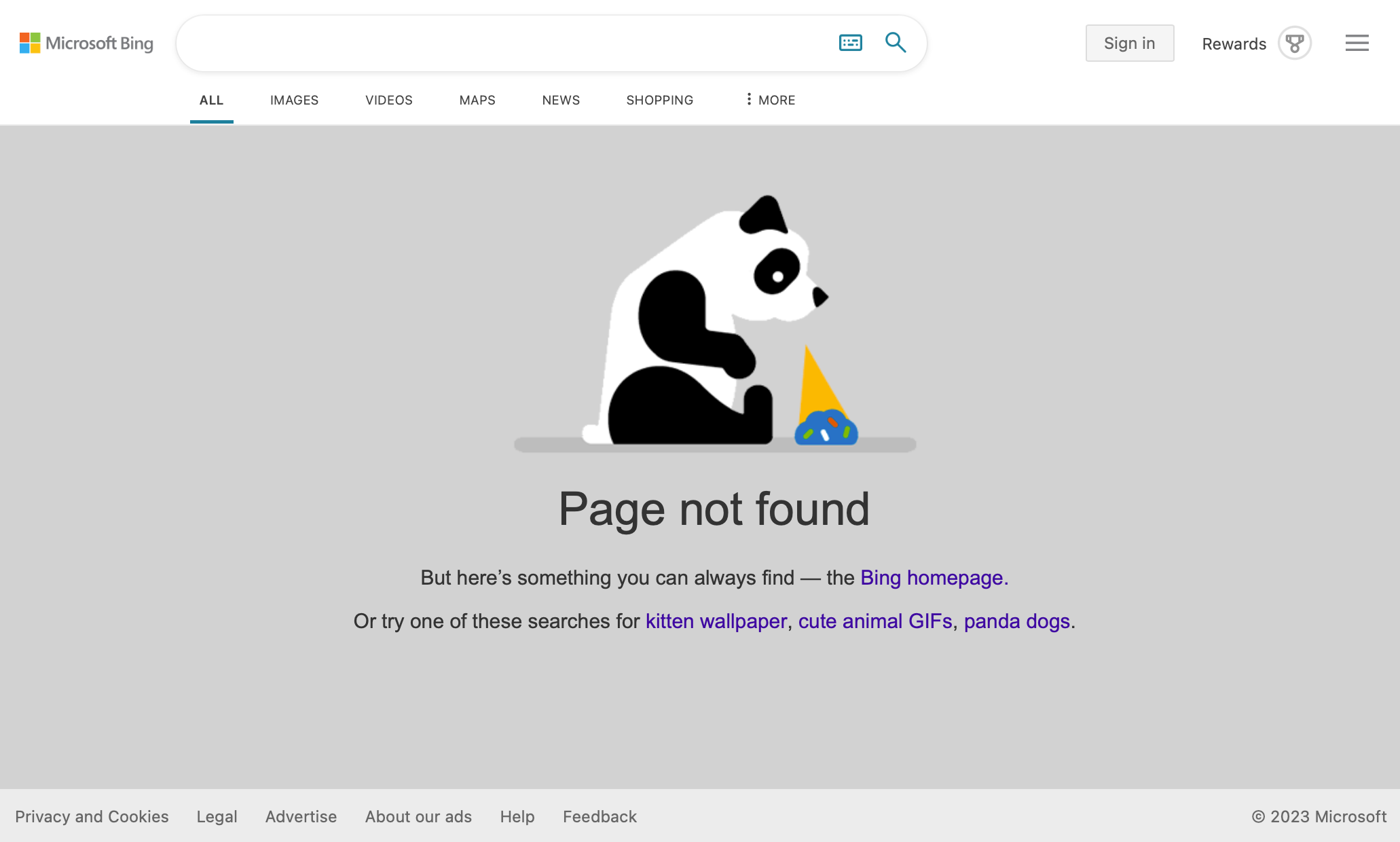Image resolution: width=1400 pixels, height=842 pixels.
Task: Open Privacy and Cookies footer link
Action: [x=92, y=817]
